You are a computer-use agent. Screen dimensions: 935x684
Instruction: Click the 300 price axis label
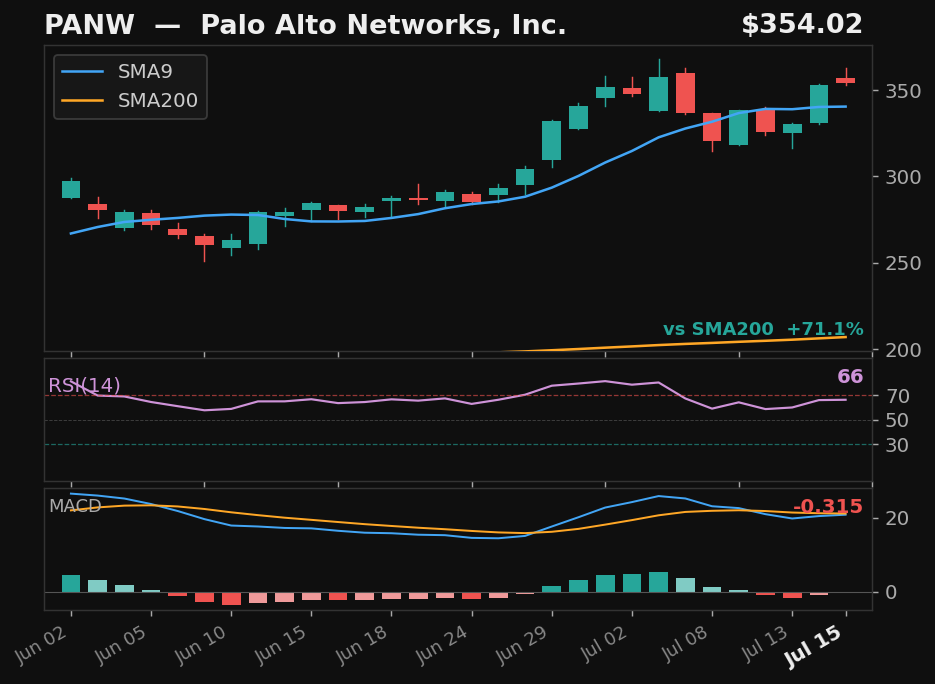coord(903,177)
